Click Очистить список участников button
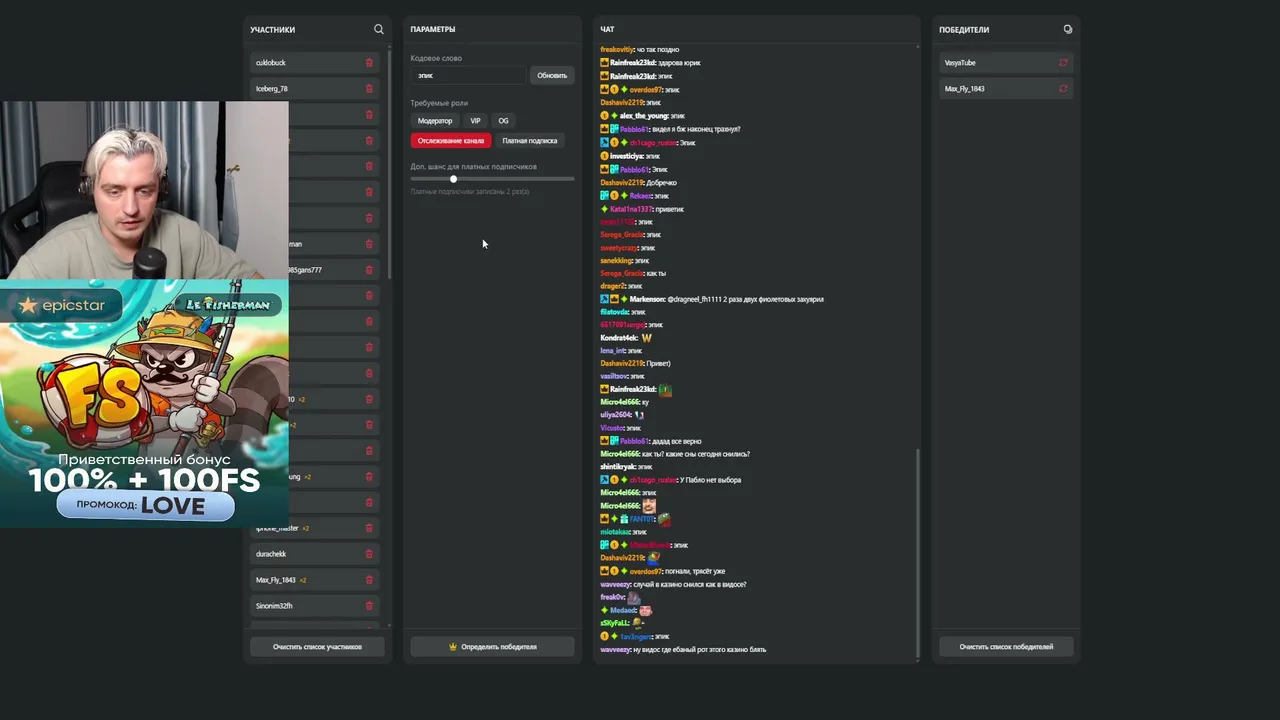Screen dimensions: 1280x720 click(x=317, y=647)
